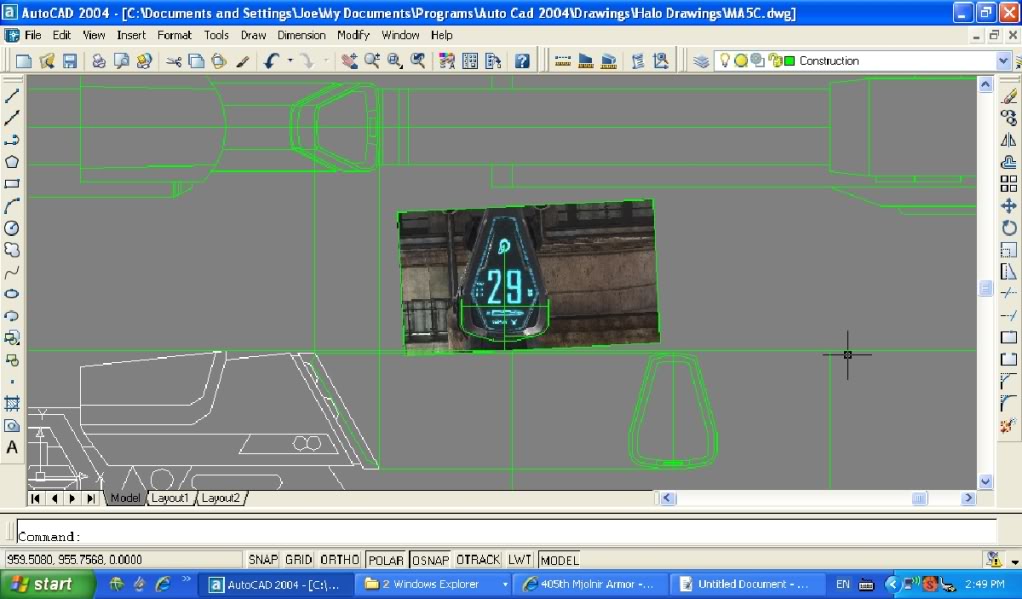This screenshot has height=599, width=1022.
Task: Click the Construction layer green color swatch
Action: [x=789, y=61]
